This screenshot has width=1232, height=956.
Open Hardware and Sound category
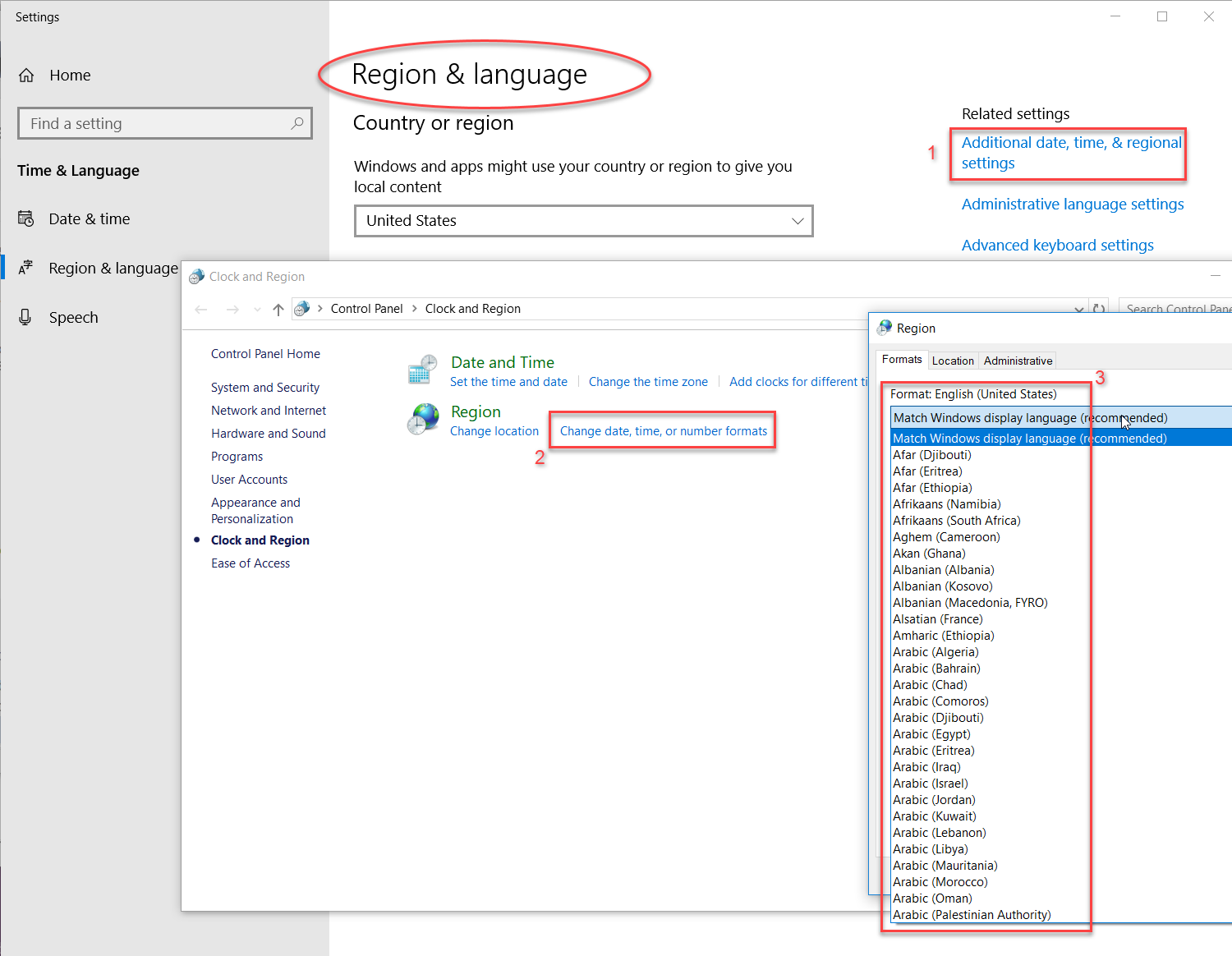coord(269,434)
